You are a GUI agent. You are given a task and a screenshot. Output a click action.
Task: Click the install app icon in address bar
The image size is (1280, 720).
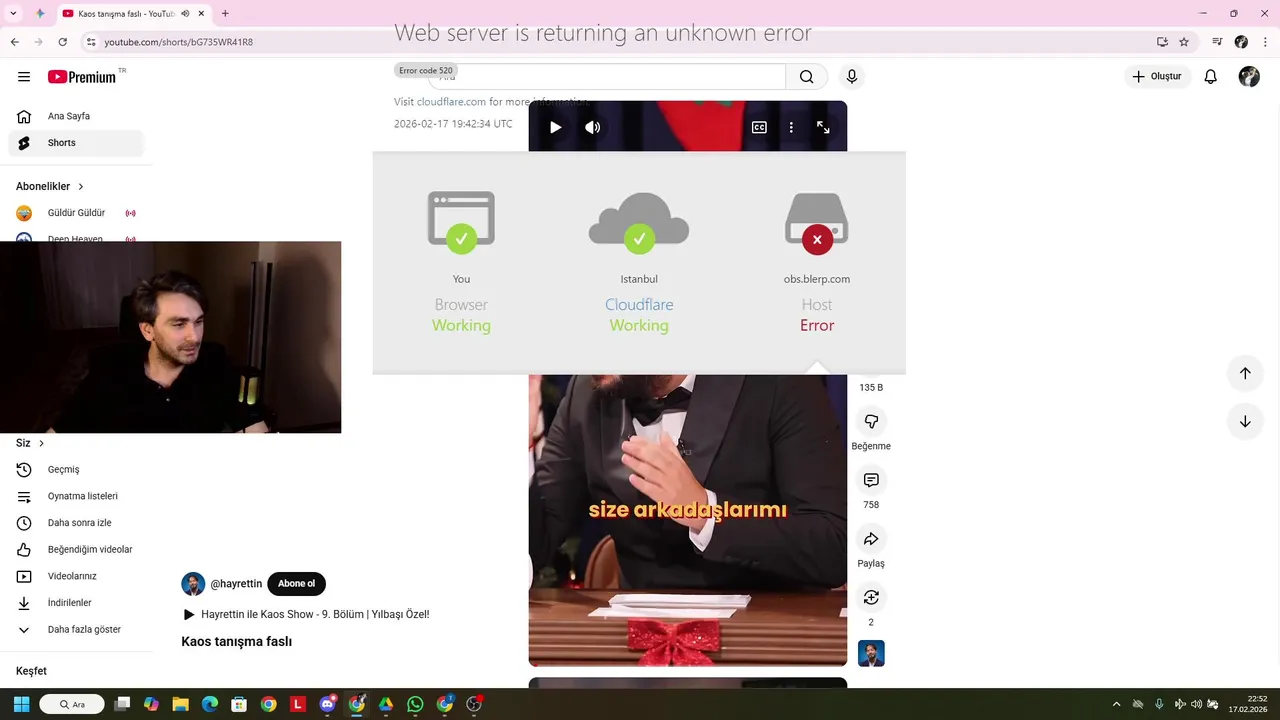click(x=1162, y=42)
